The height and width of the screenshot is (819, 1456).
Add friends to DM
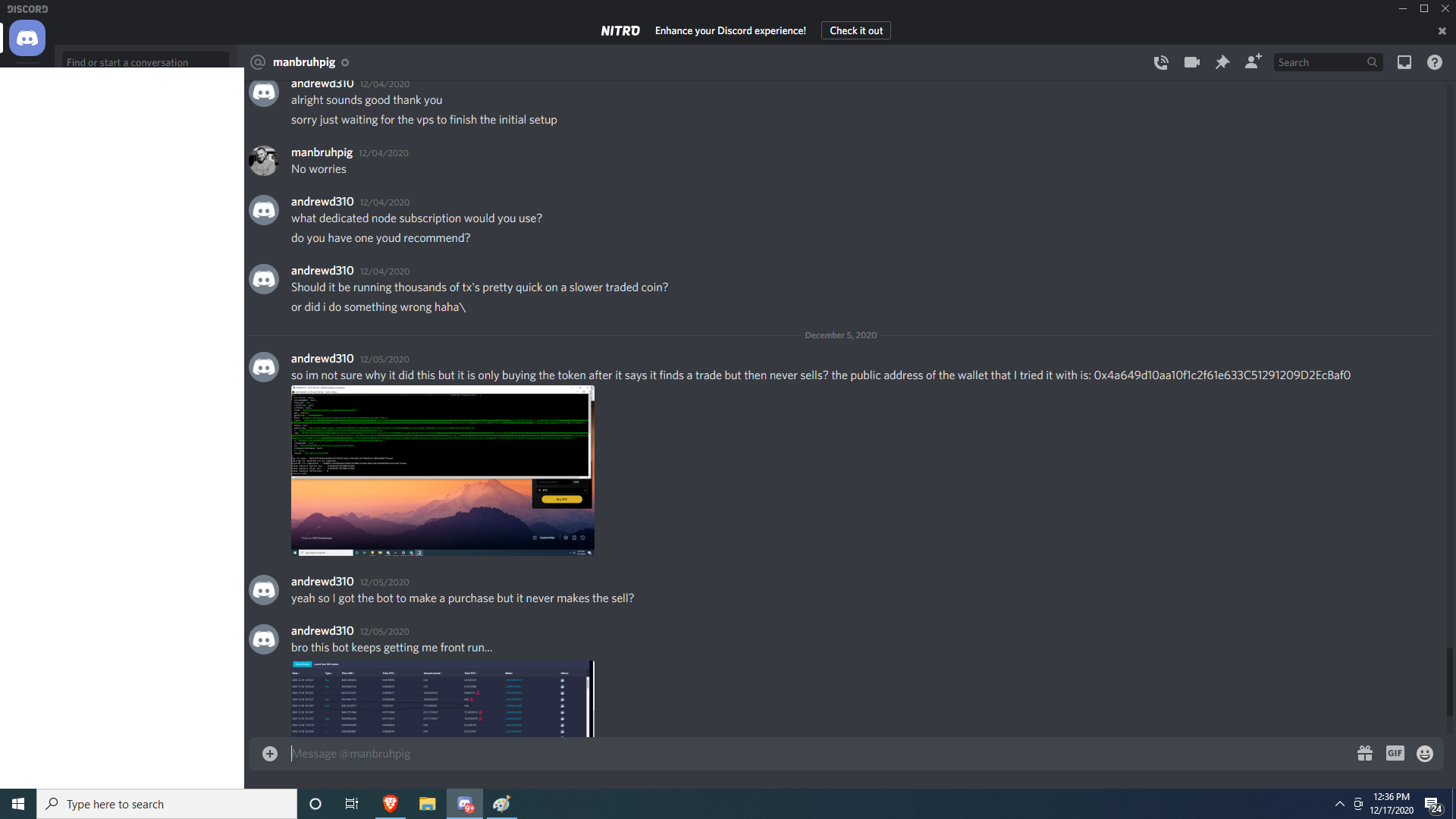(1253, 61)
